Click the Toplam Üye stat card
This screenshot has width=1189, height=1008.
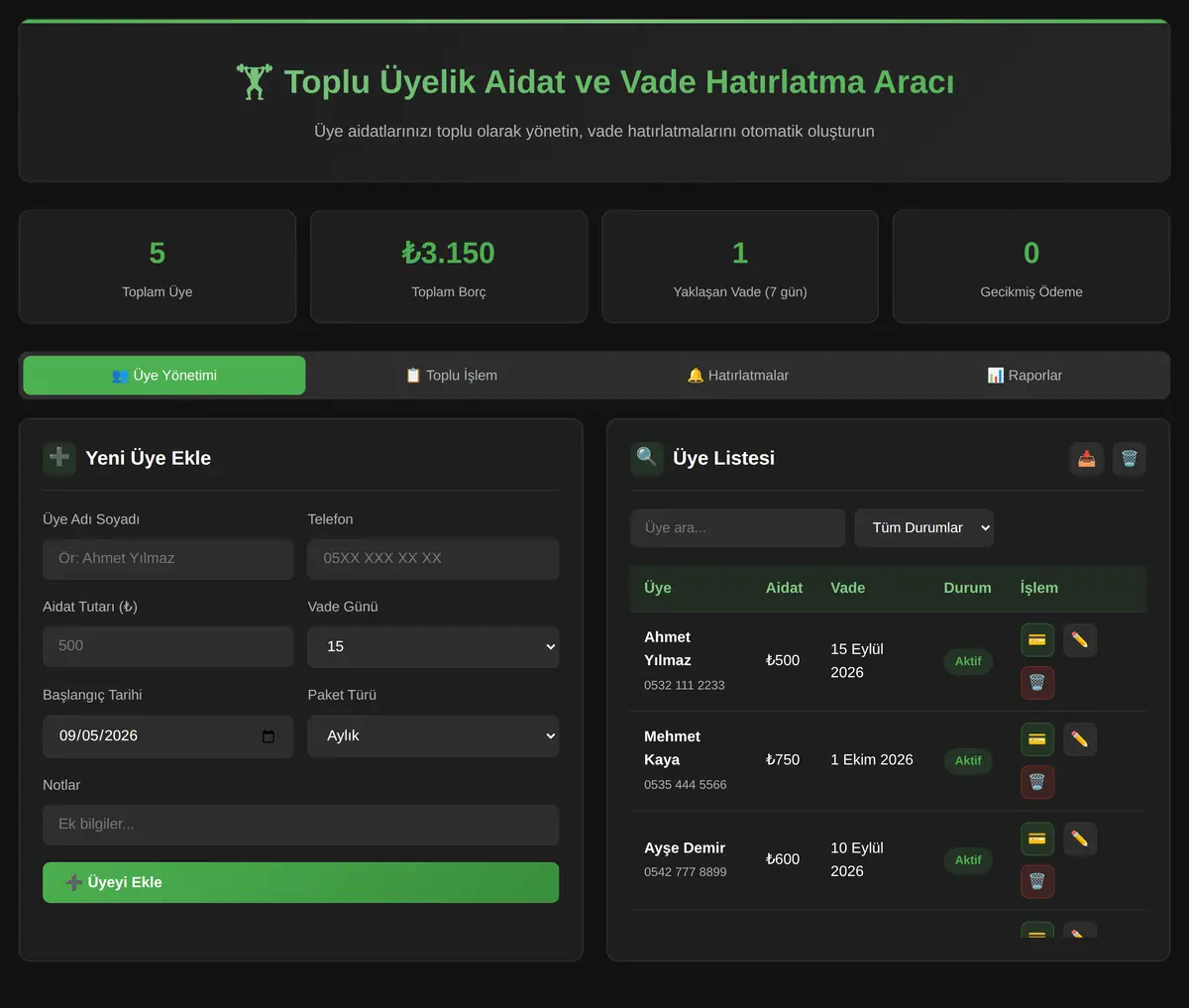click(x=158, y=267)
